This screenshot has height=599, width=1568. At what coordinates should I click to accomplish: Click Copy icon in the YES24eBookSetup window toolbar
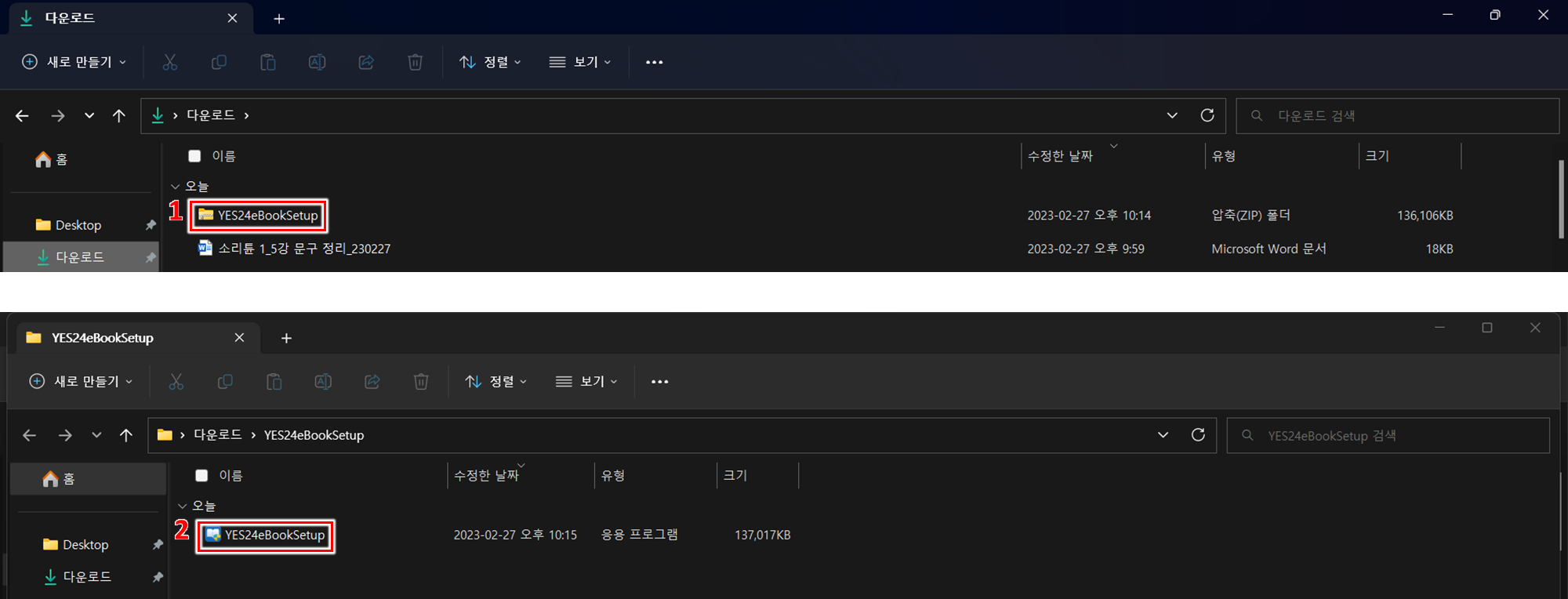[x=225, y=382]
